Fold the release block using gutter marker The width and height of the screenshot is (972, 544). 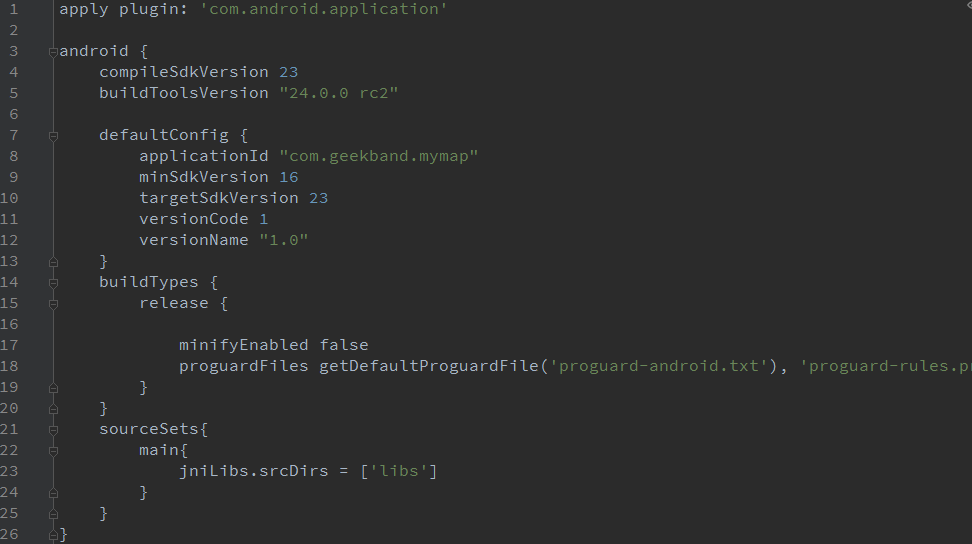click(x=53, y=304)
